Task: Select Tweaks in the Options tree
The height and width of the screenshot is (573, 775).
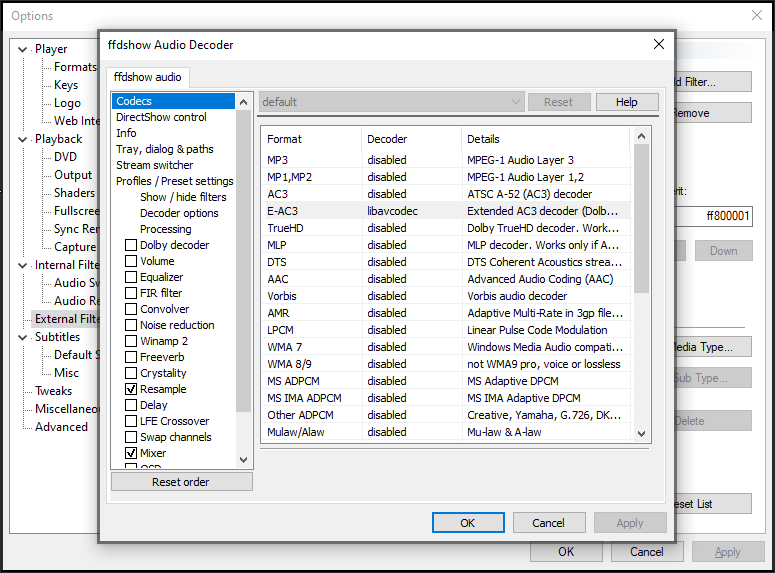Action: pyautogui.click(x=53, y=391)
